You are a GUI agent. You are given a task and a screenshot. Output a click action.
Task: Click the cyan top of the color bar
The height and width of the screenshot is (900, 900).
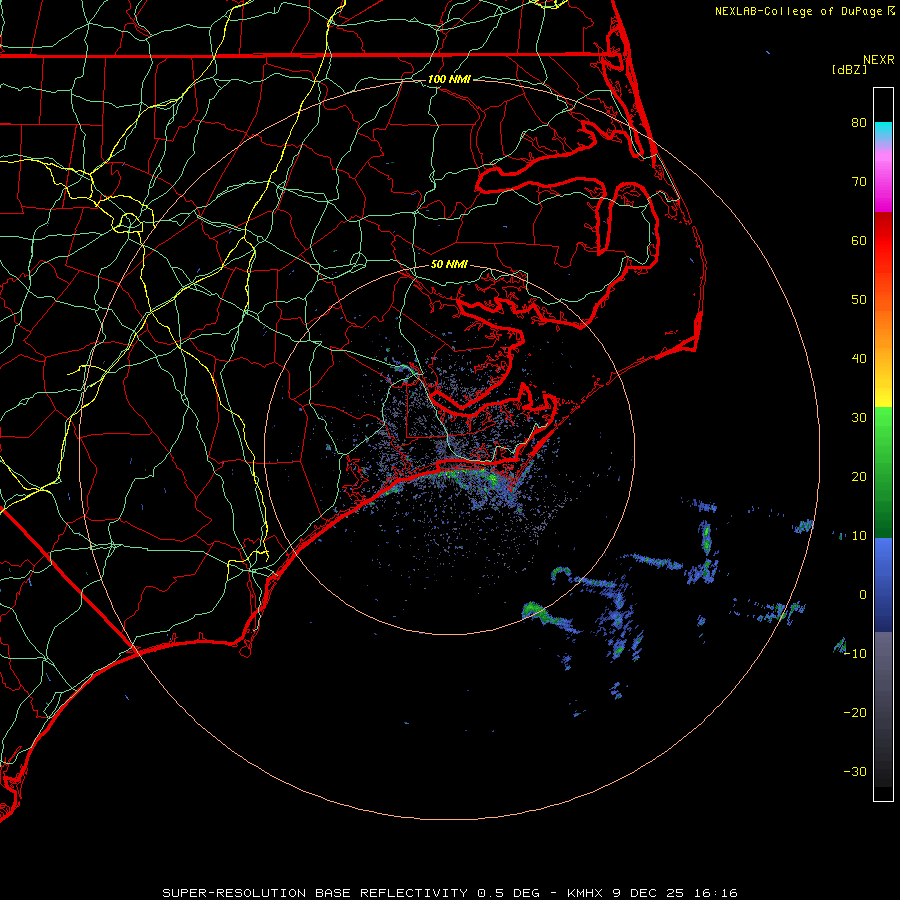tap(883, 130)
